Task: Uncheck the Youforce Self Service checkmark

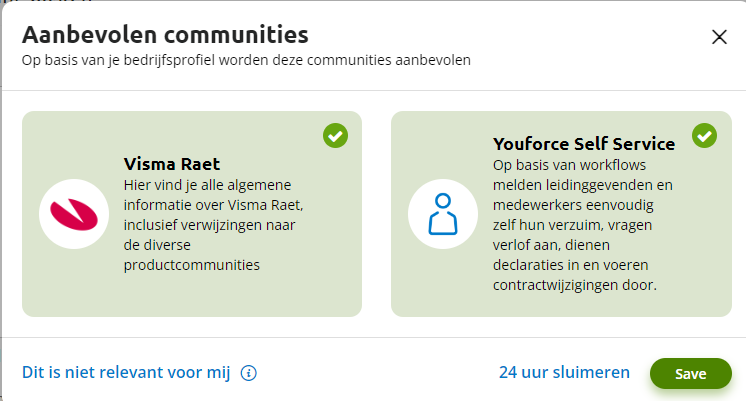Action: click(704, 136)
